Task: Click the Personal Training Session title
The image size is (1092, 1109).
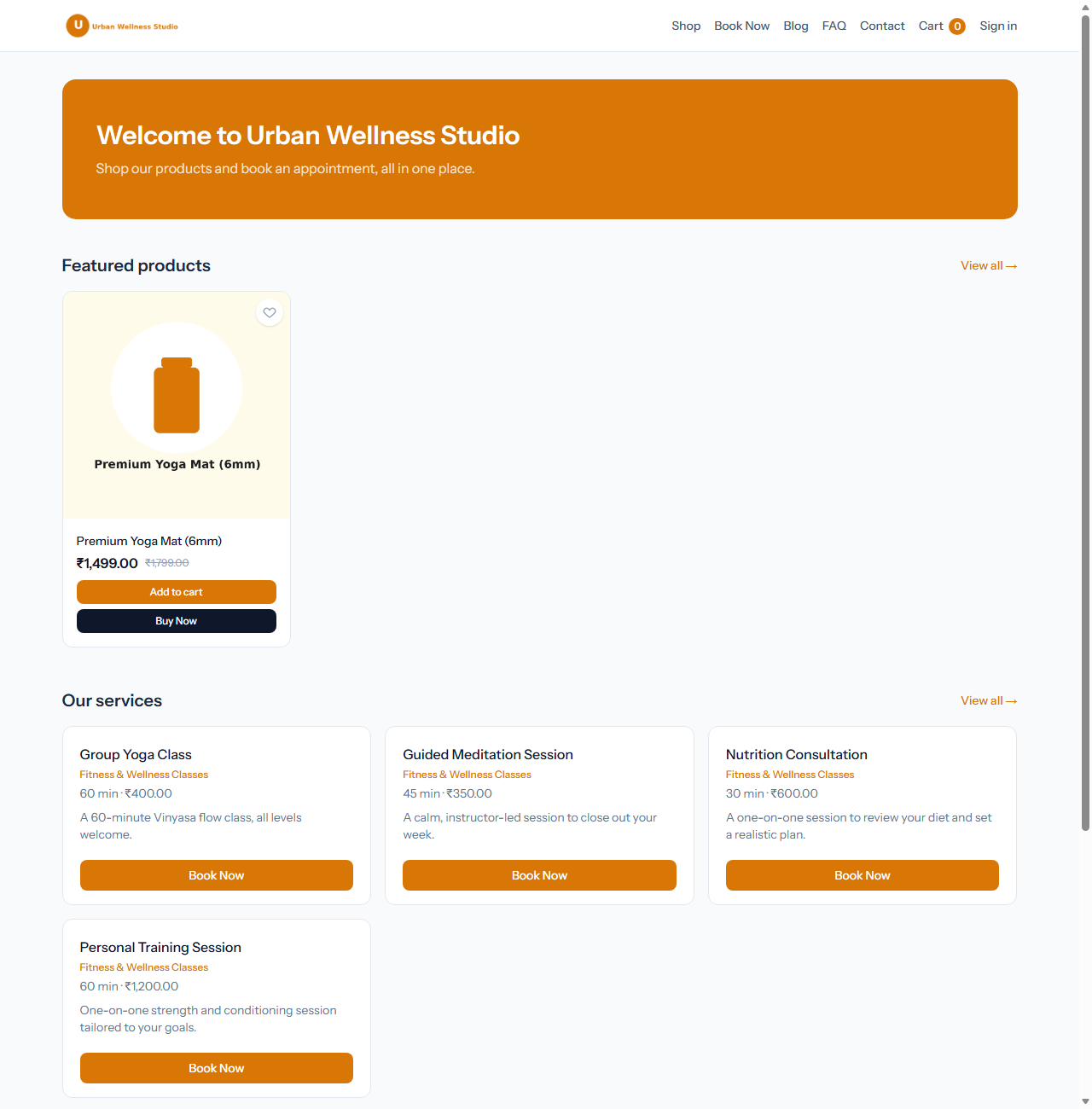Action: 160,947
